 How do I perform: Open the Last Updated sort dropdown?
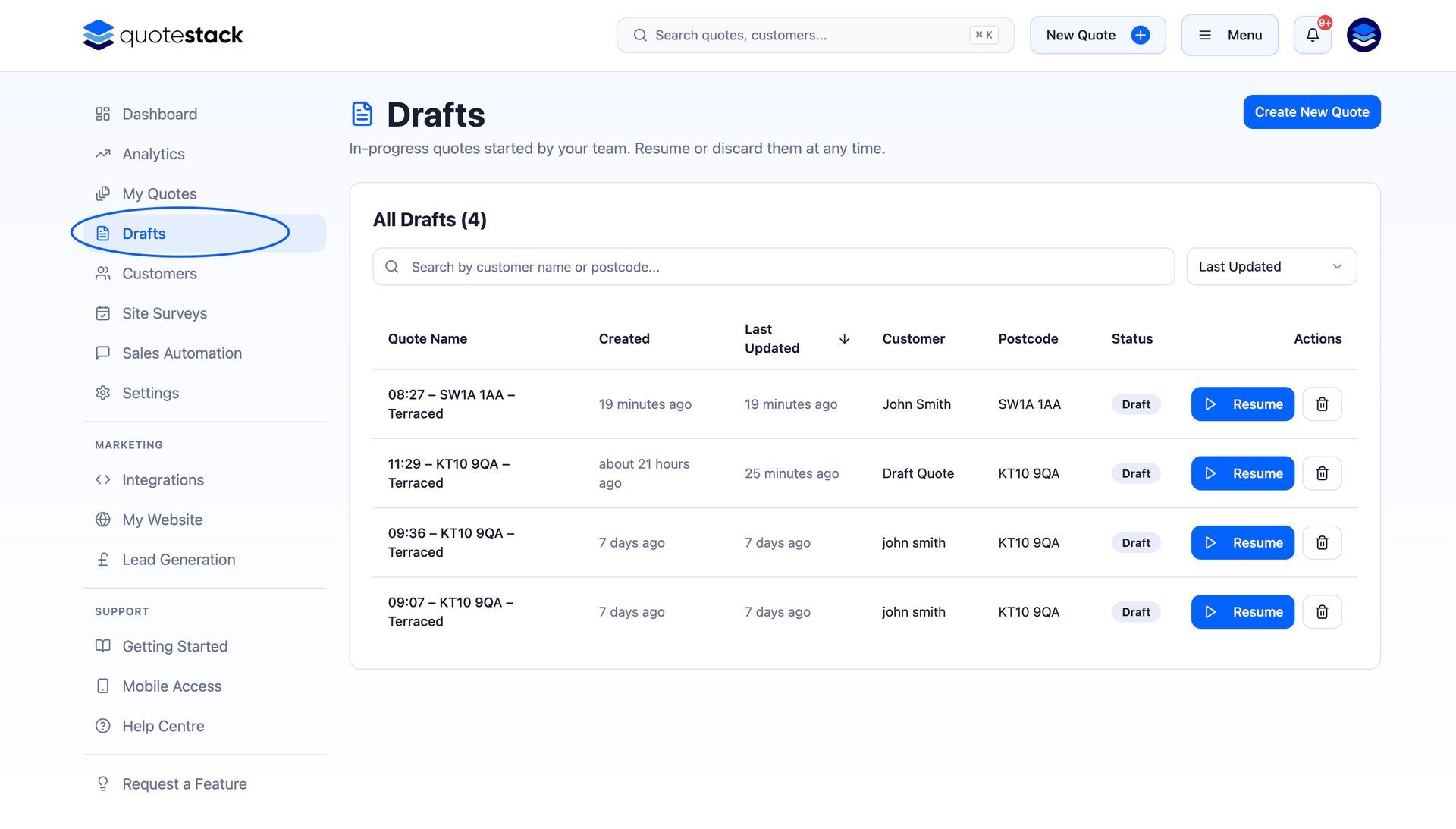point(1270,267)
